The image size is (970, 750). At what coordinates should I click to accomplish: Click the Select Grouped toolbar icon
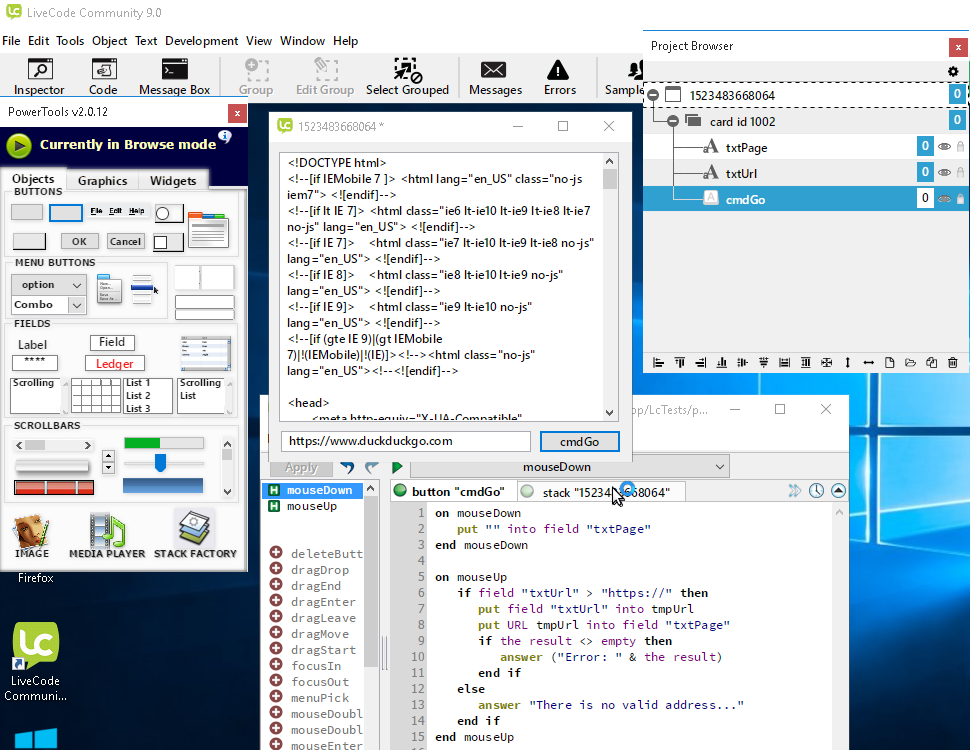pos(407,77)
